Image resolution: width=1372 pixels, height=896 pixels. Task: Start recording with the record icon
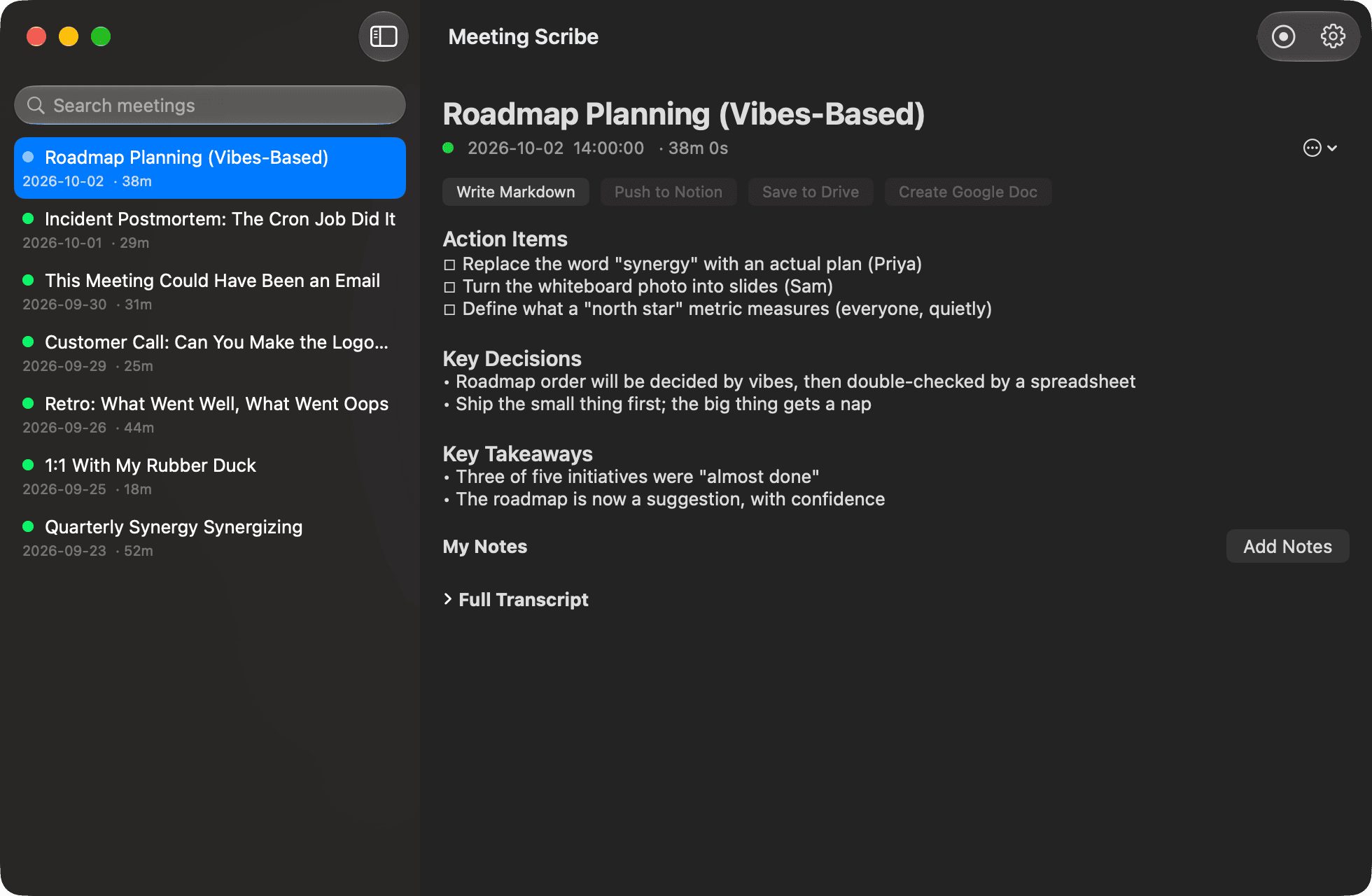[x=1283, y=36]
